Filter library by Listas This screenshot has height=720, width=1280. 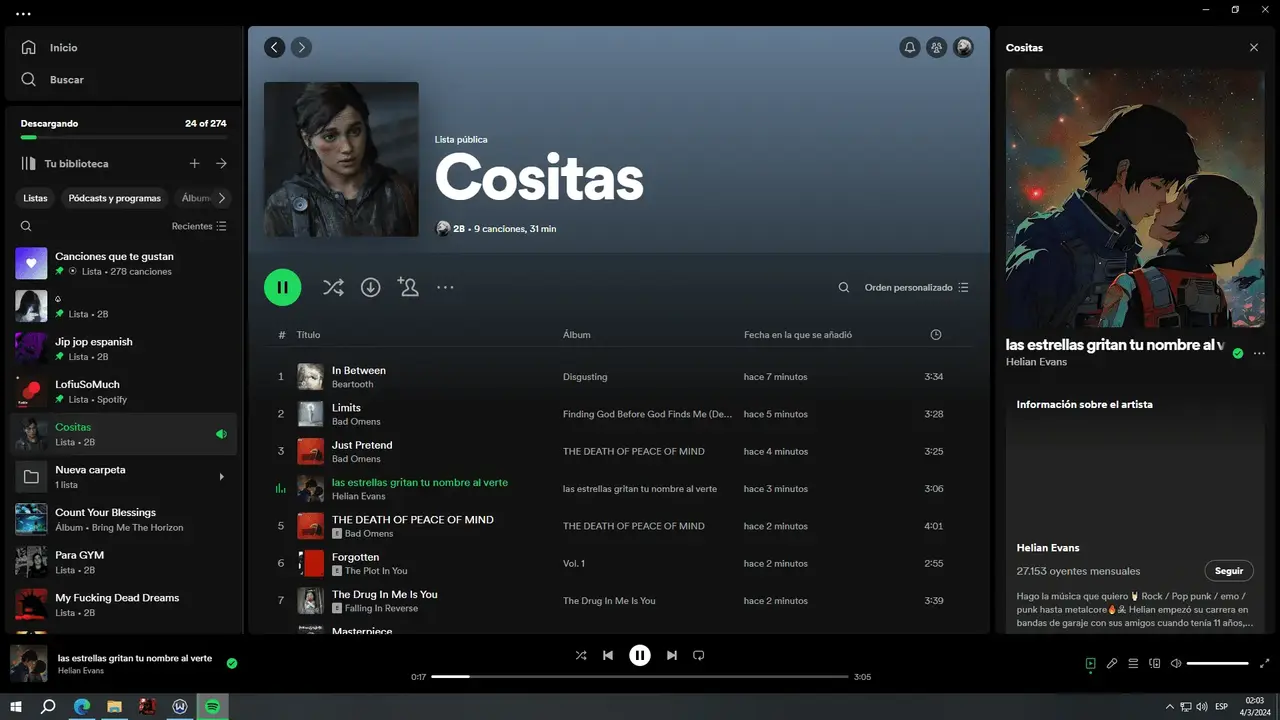[35, 198]
